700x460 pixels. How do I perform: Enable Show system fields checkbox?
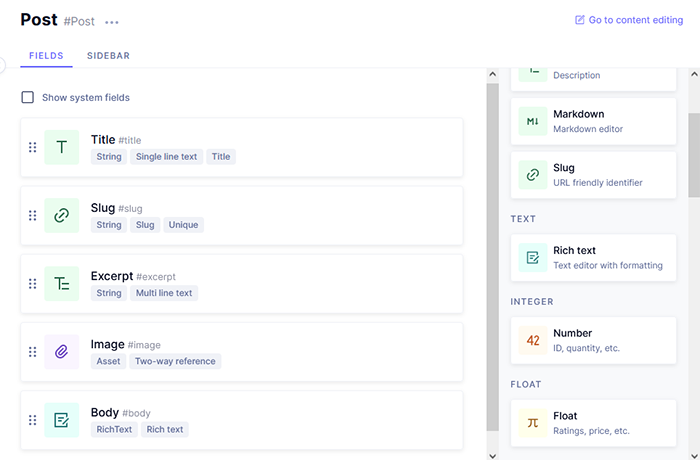click(x=28, y=97)
